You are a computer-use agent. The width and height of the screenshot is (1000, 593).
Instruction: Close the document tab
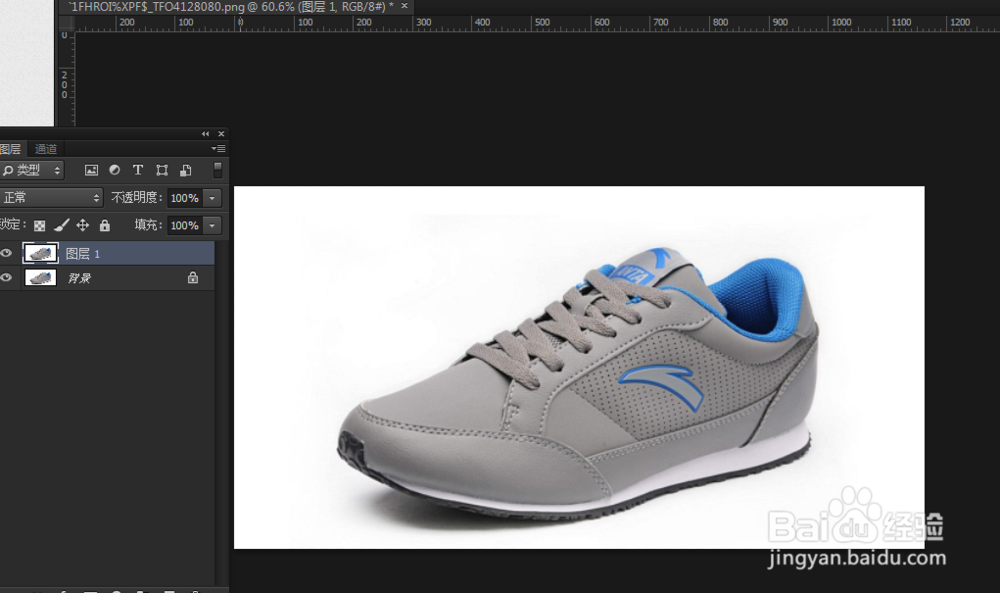[404, 6]
